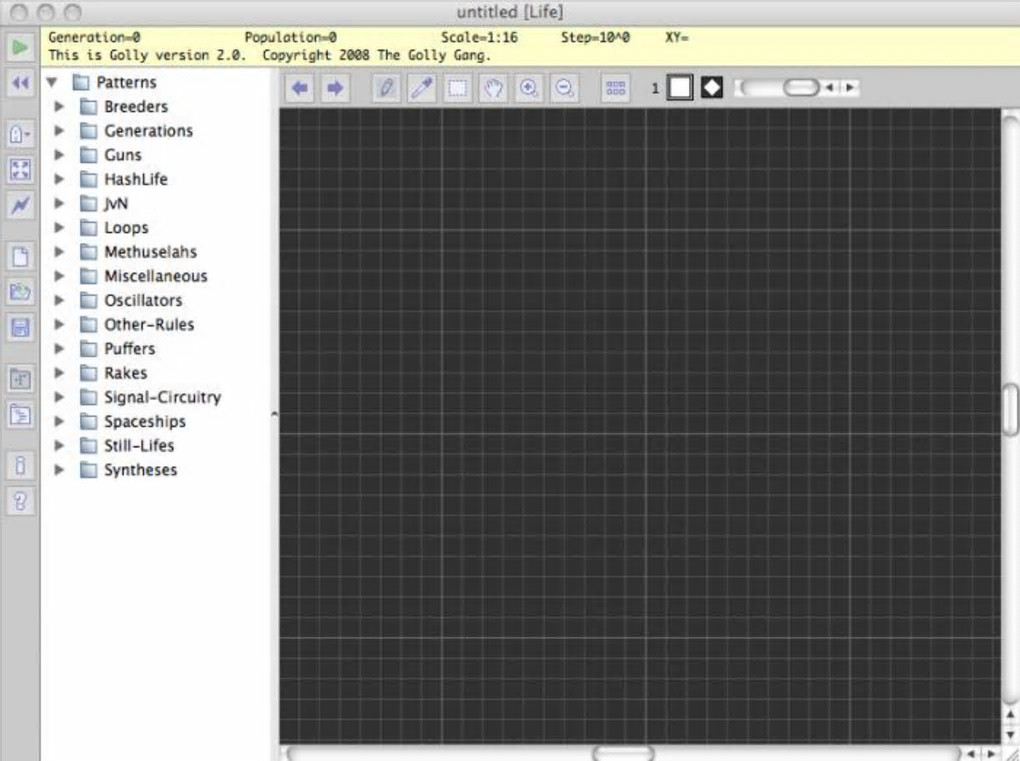
Task: Select the Puffers folder label
Action: pos(129,349)
